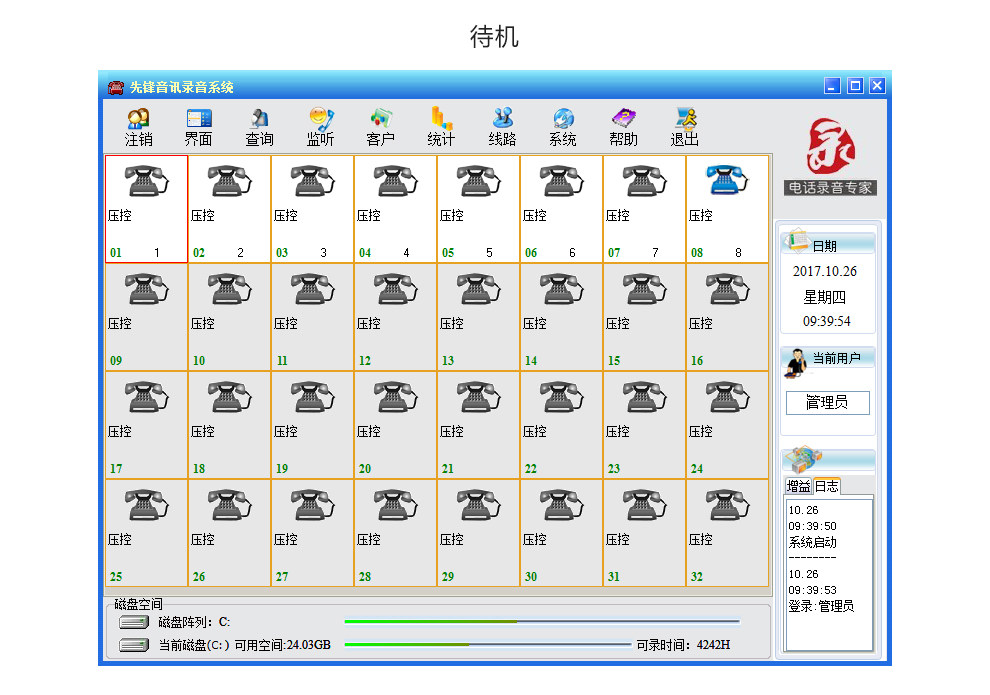Viewport: 990px width, 695px height.
Task: Click the 系统启动 log entry
Action: click(813, 542)
